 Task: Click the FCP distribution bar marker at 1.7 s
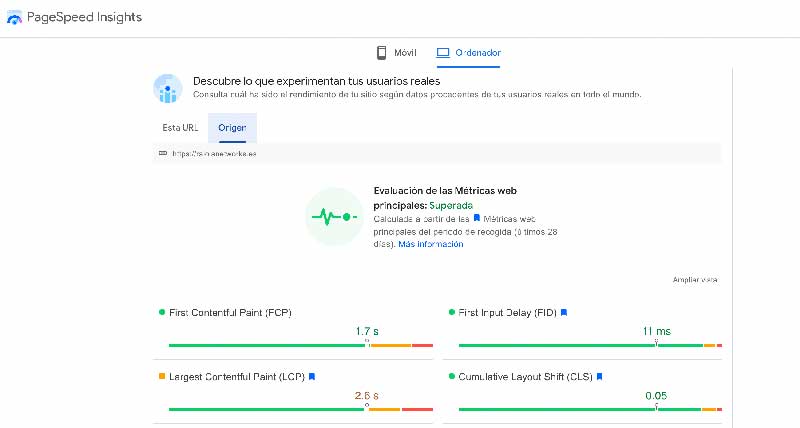pos(367,344)
